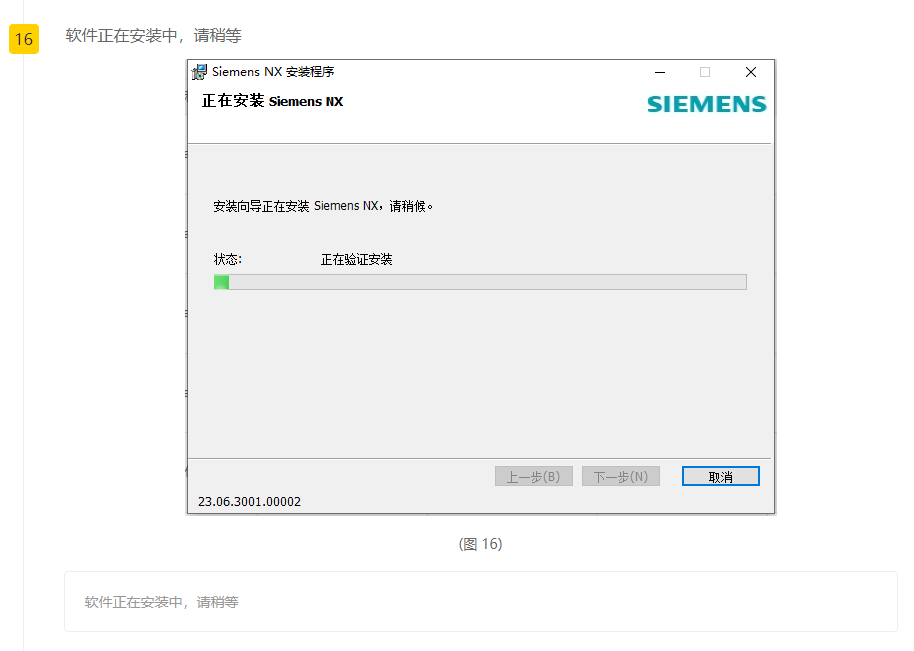The height and width of the screenshot is (651, 914).
Task: Click the 安装向导正在安装 Siemens NX message
Action: tap(323, 206)
